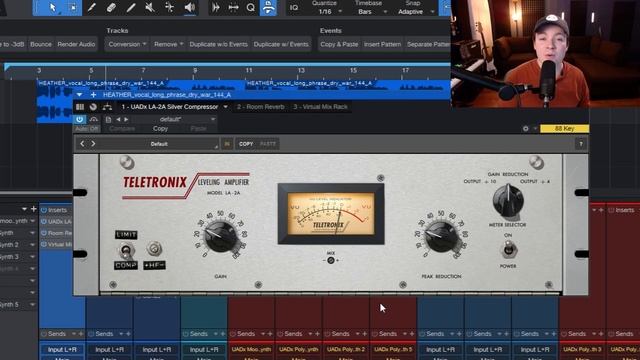Click Duplicate w/o Events button
This screenshot has width=640, height=360.
[x=218, y=44]
